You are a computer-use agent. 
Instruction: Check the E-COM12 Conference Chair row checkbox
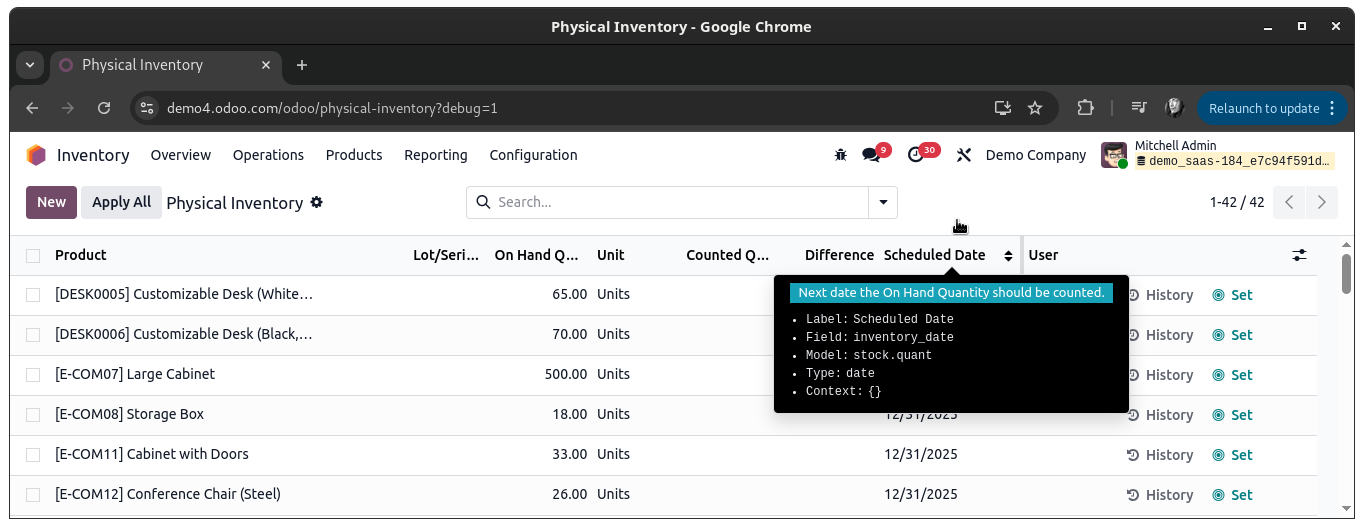33,495
